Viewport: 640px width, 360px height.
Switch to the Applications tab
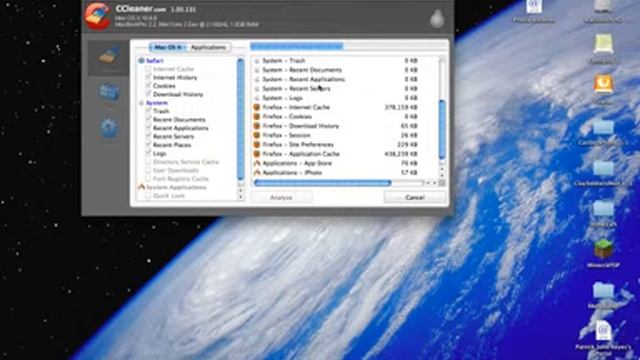[x=208, y=47]
